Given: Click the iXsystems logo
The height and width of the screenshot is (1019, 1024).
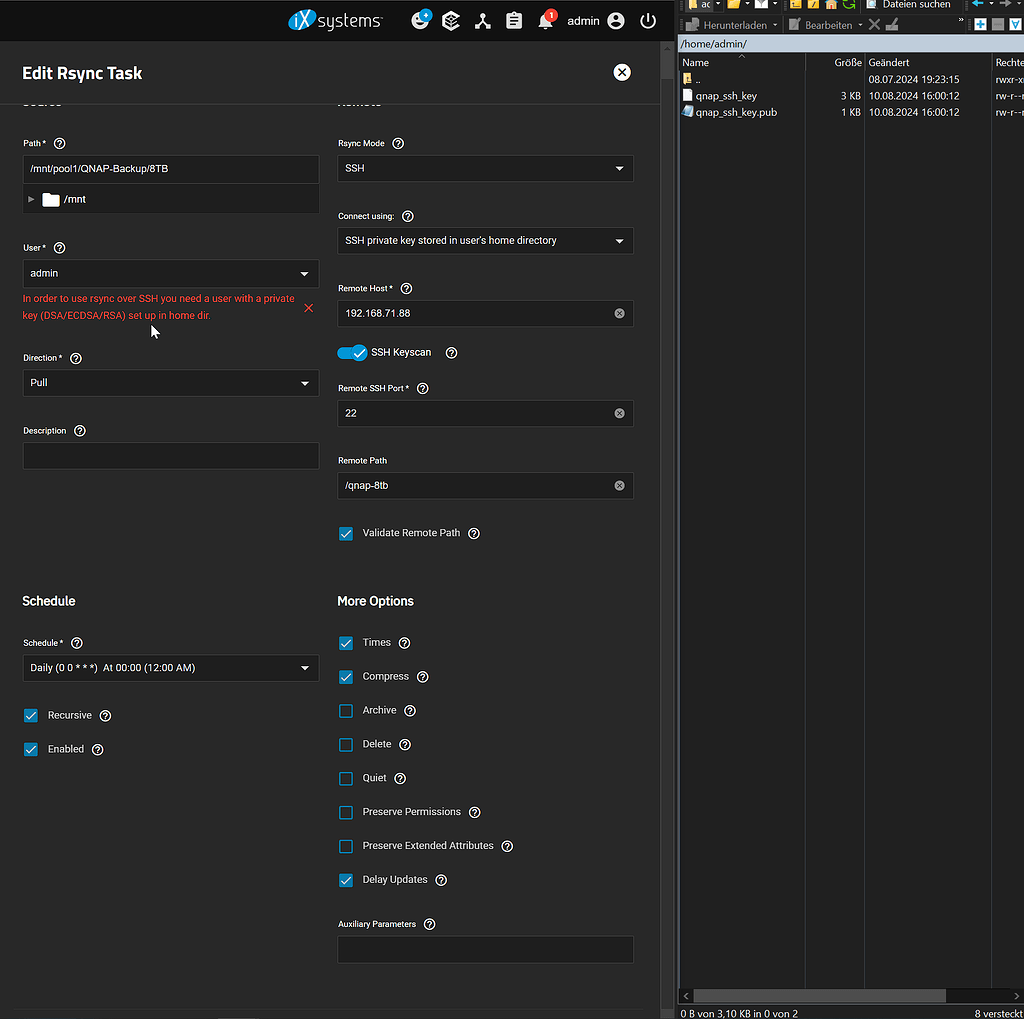Looking at the screenshot, I should 334,19.
